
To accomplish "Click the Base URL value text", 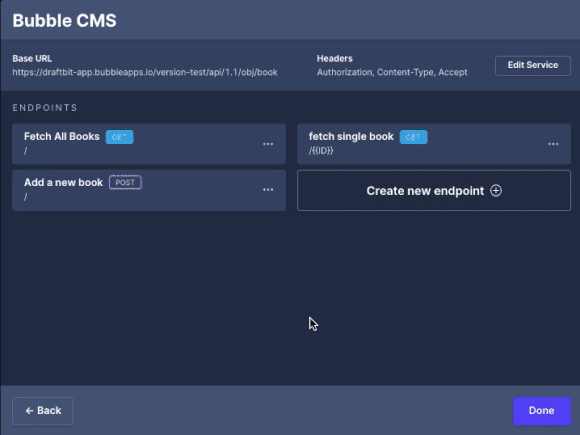I will 145,72.
